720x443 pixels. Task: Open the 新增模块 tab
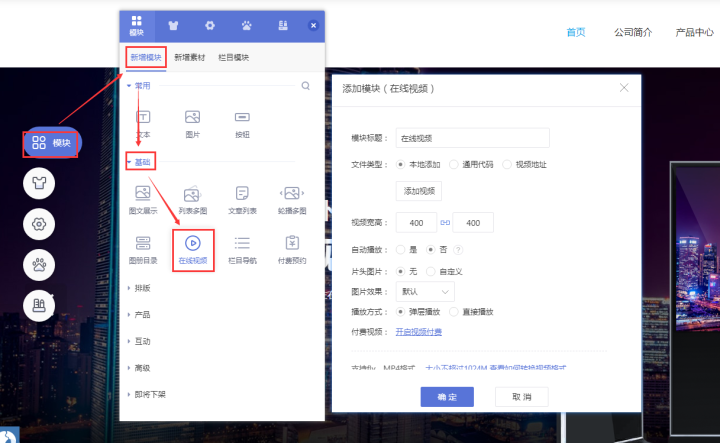pos(146,57)
